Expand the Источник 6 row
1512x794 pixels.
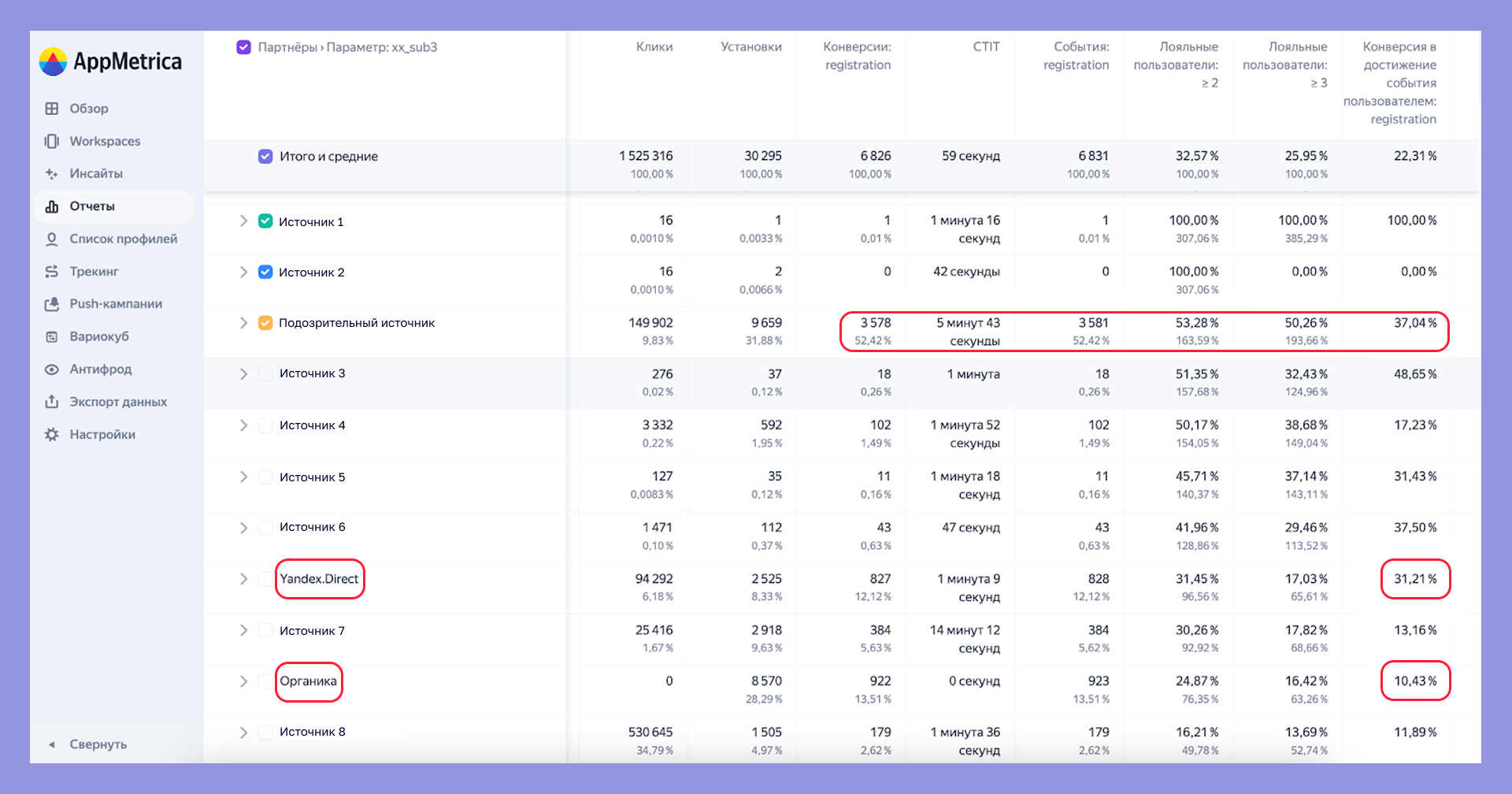point(243,527)
